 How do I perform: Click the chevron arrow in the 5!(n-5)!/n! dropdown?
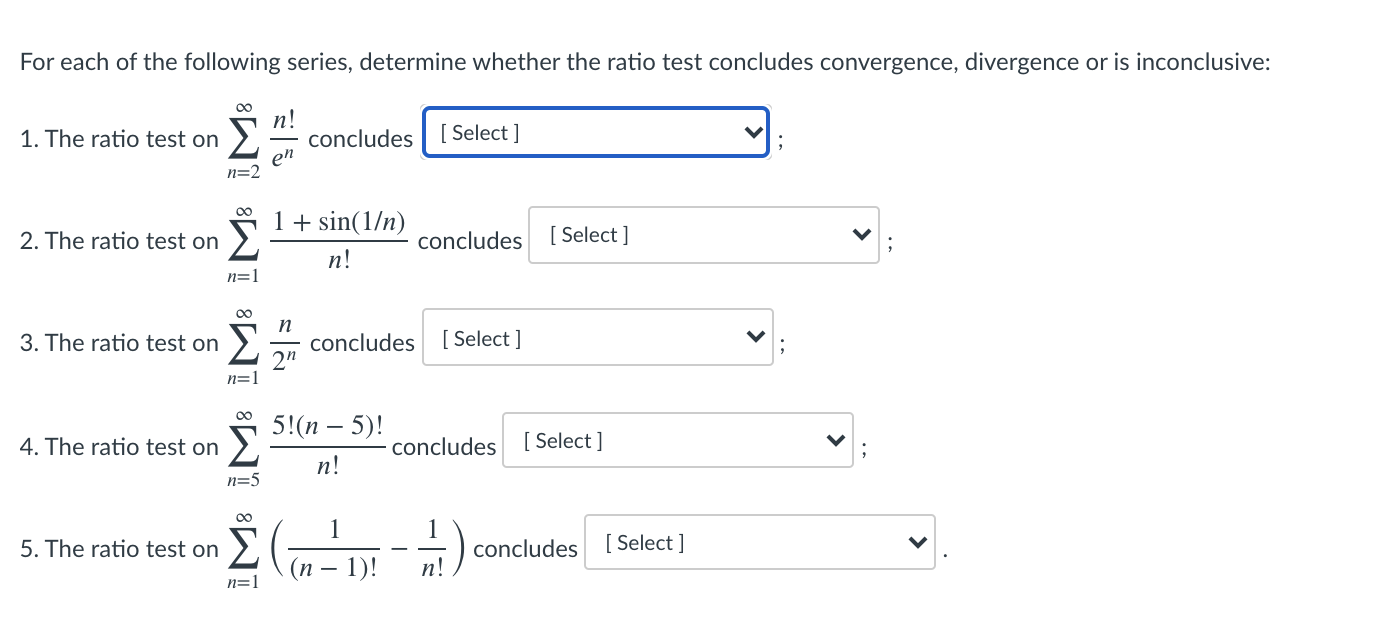pos(833,441)
